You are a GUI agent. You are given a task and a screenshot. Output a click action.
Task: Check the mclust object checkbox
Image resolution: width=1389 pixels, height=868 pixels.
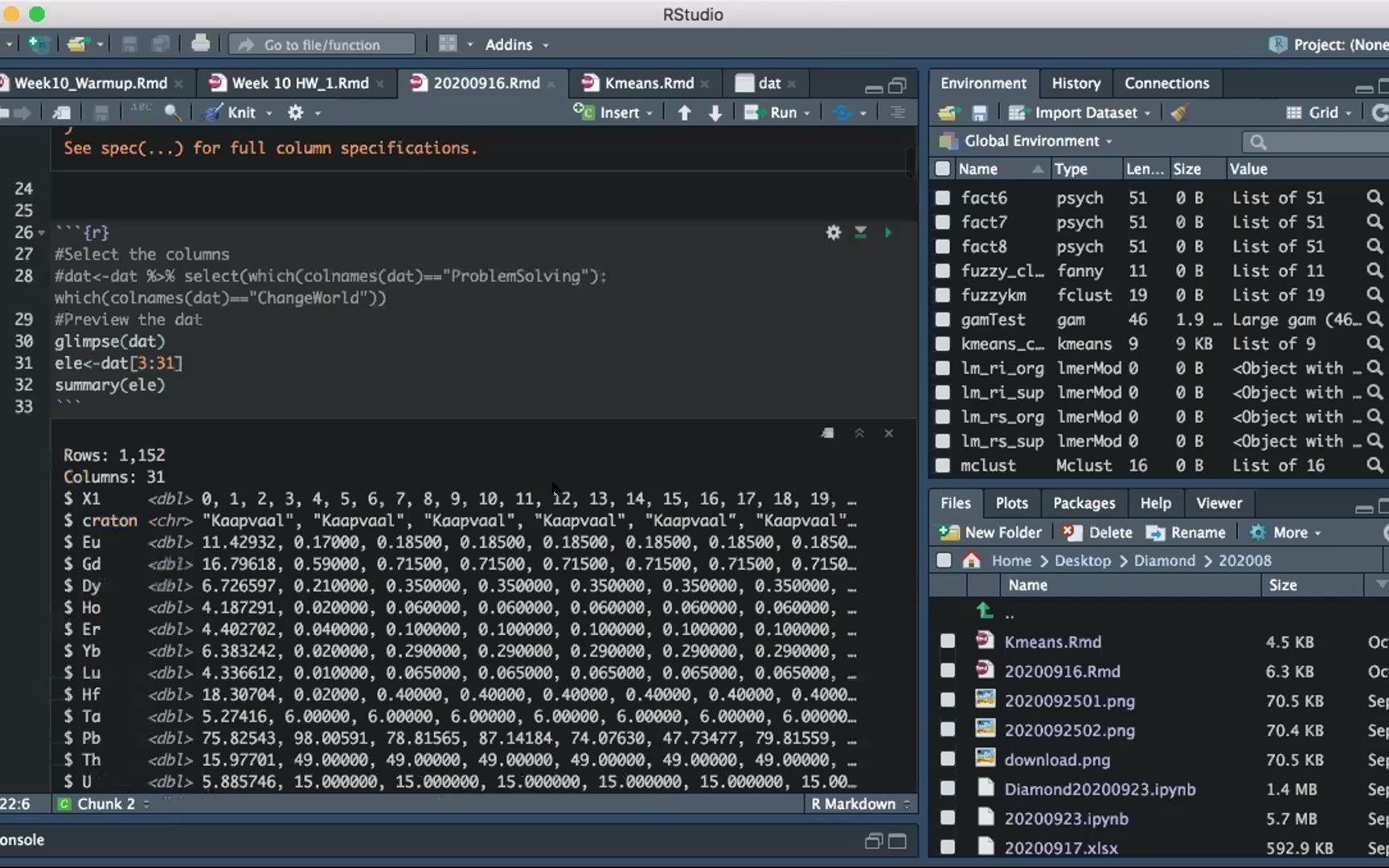click(x=943, y=465)
